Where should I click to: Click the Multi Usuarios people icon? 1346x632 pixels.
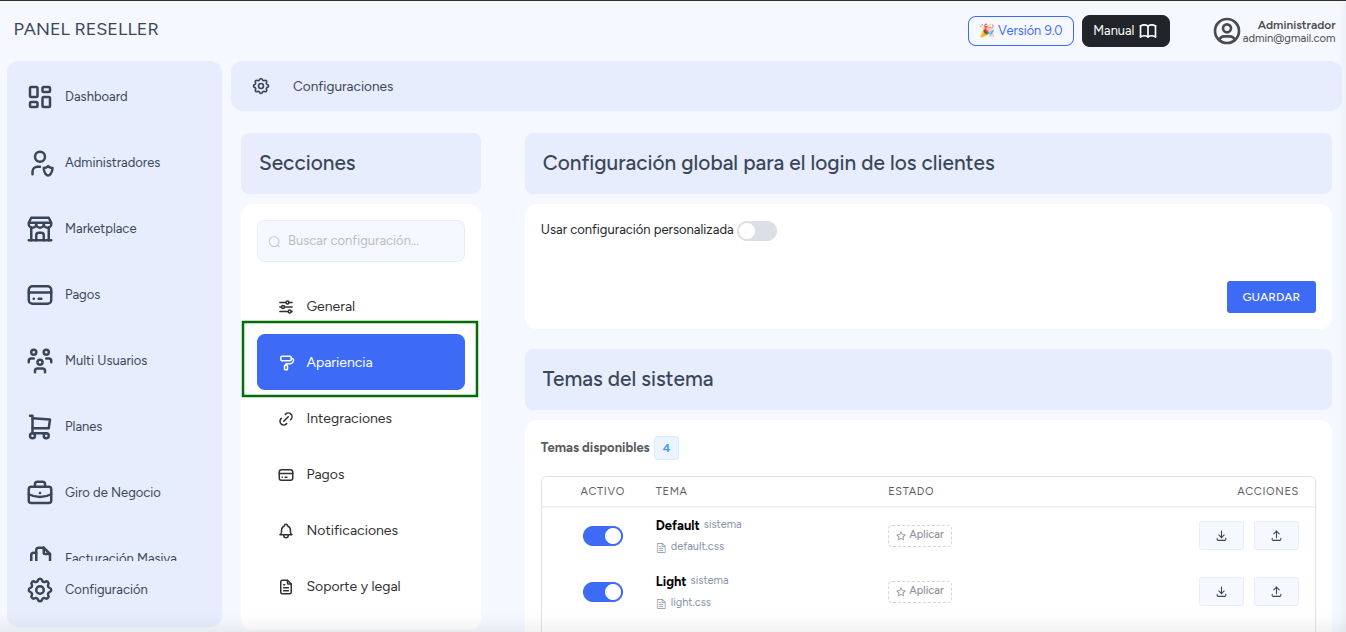tap(40, 361)
